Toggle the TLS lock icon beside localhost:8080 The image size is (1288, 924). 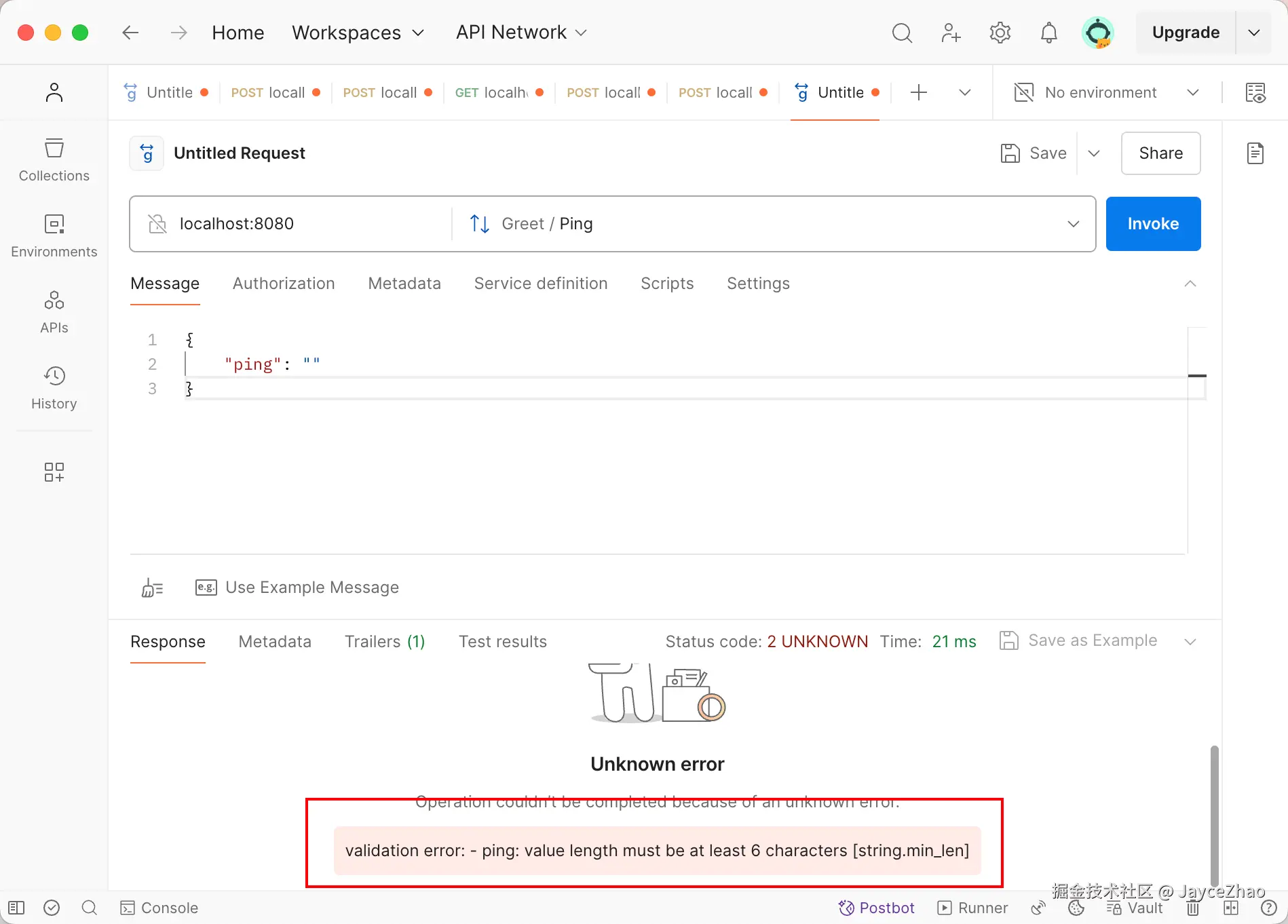(x=157, y=224)
